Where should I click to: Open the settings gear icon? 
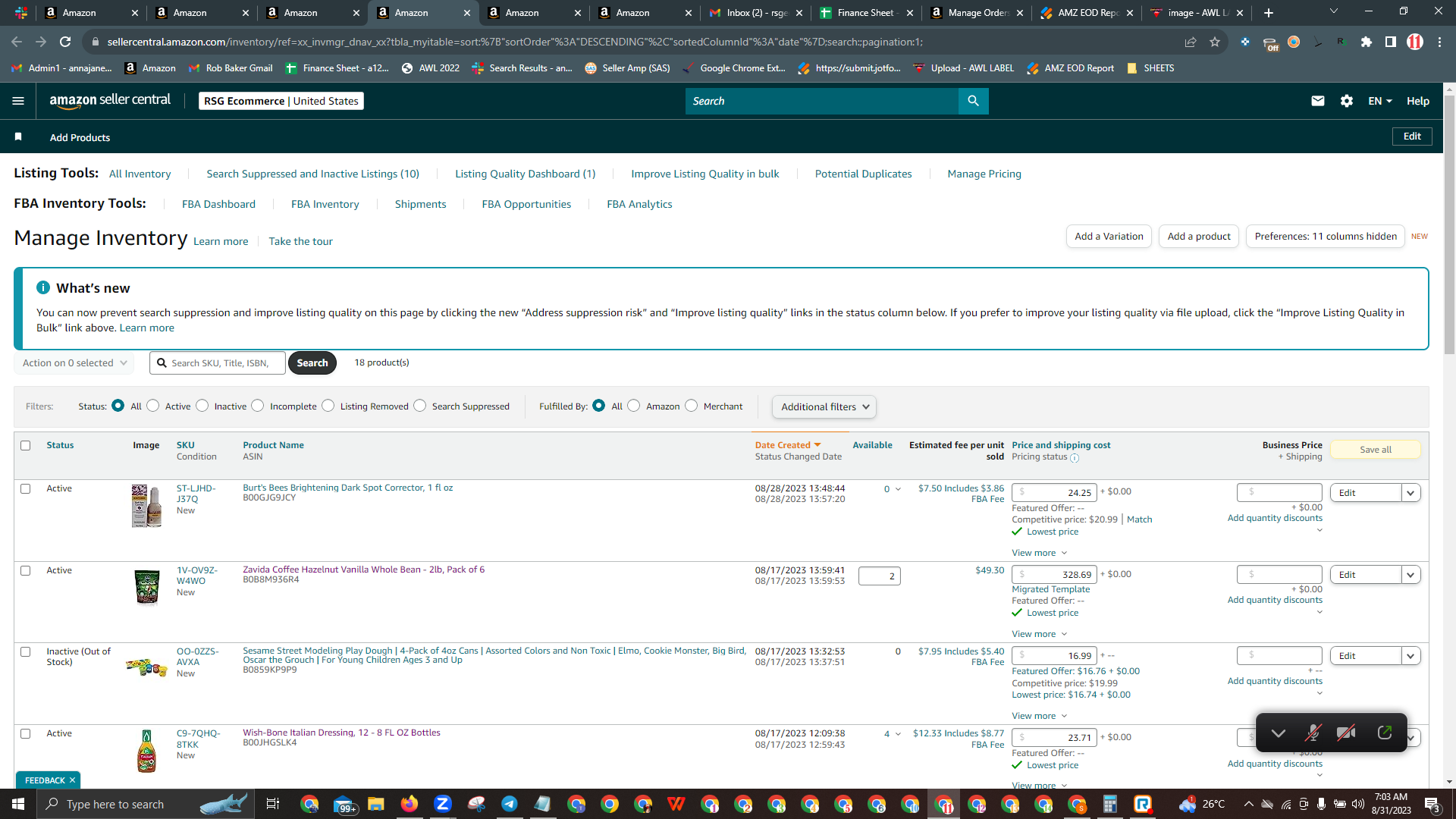click(1347, 101)
